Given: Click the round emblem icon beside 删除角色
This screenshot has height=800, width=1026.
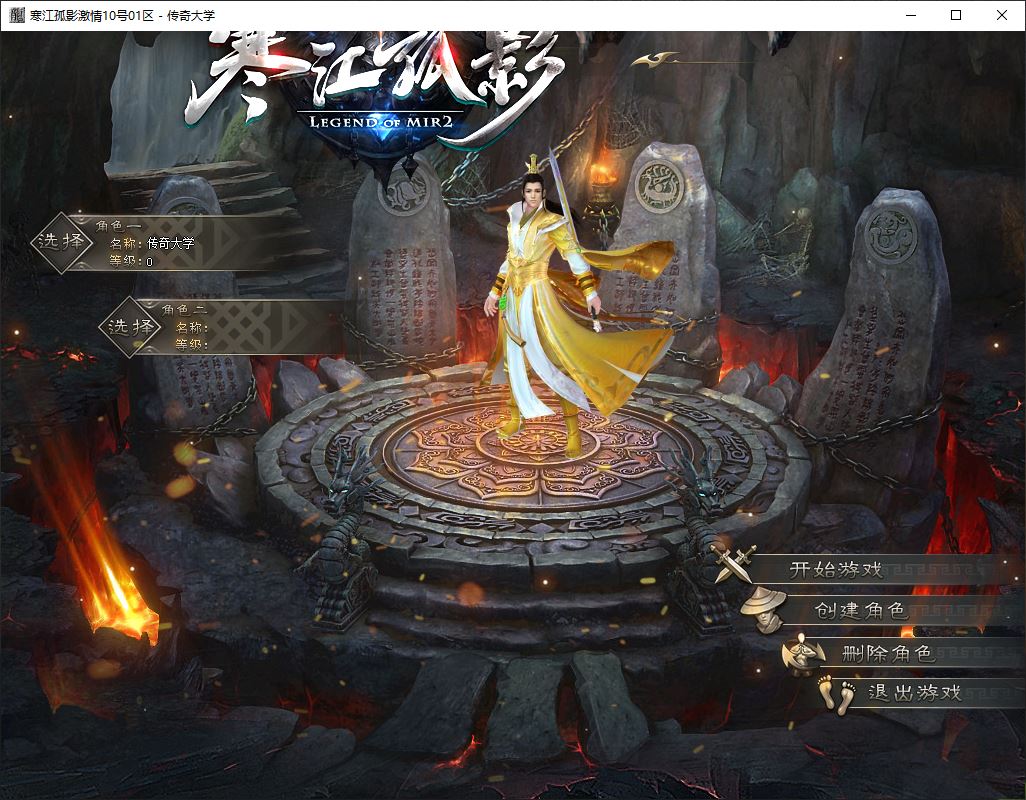Looking at the screenshot, I should click(x=802, y=653).
